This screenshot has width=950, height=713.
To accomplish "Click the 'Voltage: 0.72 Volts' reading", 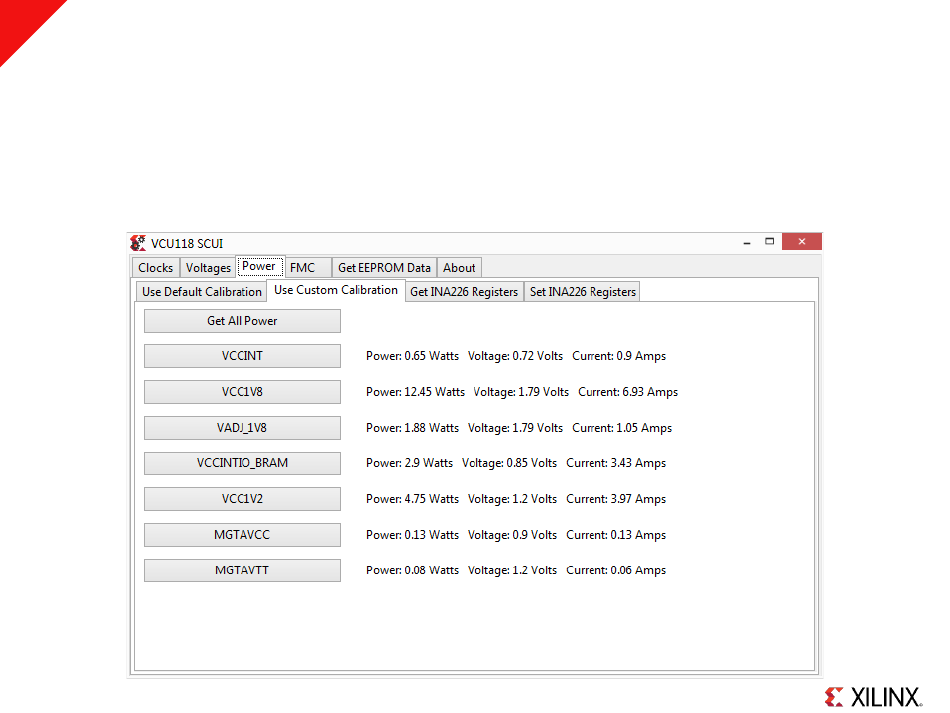I will pyautogui.click(x=515, y=356).
